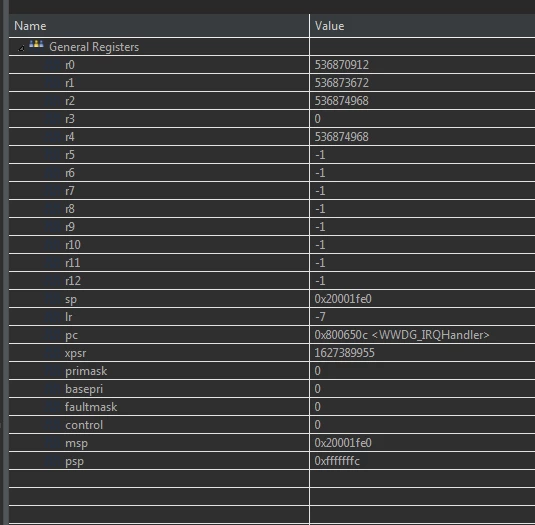Click the register icon beside sp
Screen dimensions: 535x525
pyautogui.click(x=53, y=299)
